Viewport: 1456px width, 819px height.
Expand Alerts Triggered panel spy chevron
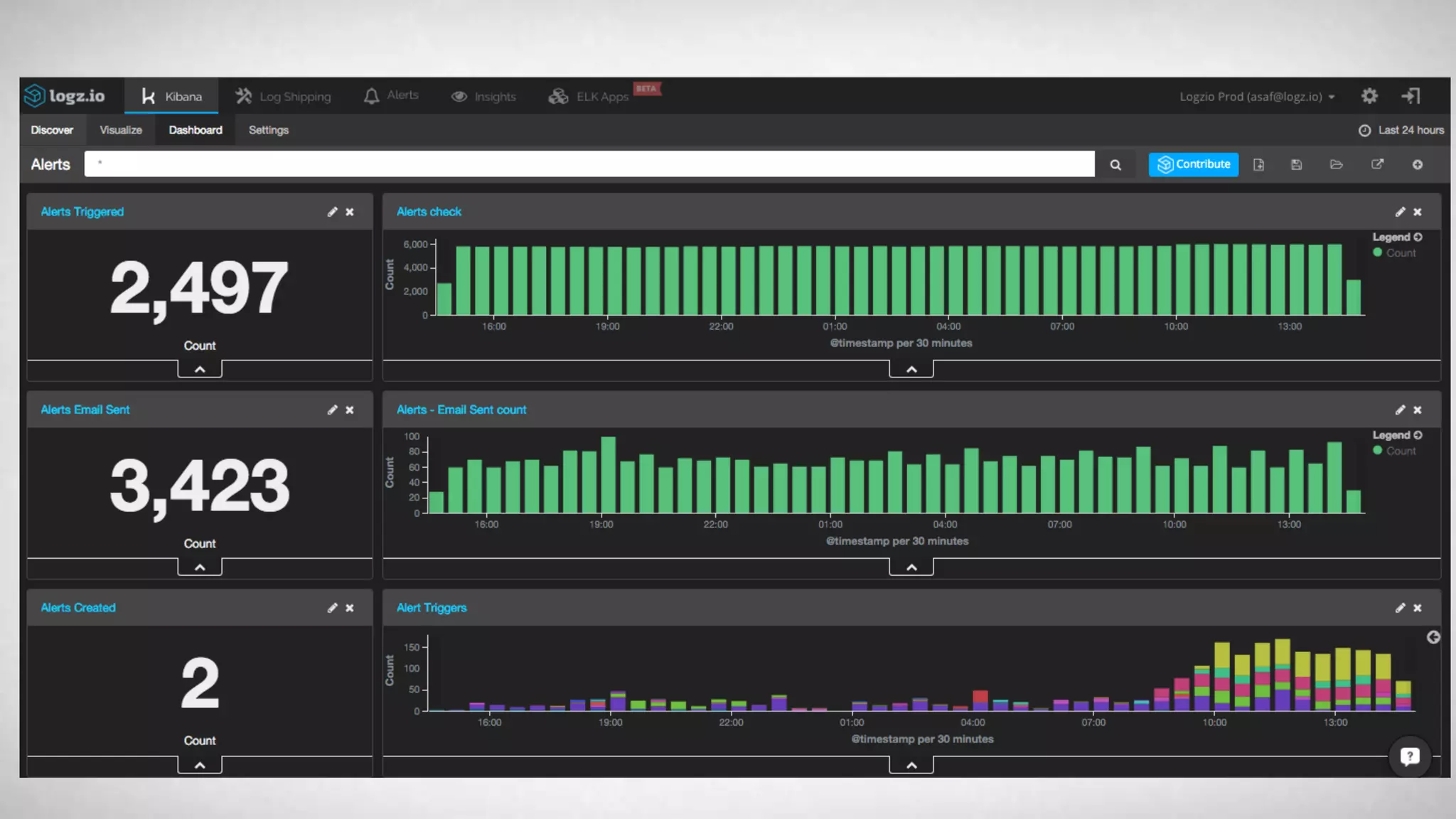[x=200, y=369]
